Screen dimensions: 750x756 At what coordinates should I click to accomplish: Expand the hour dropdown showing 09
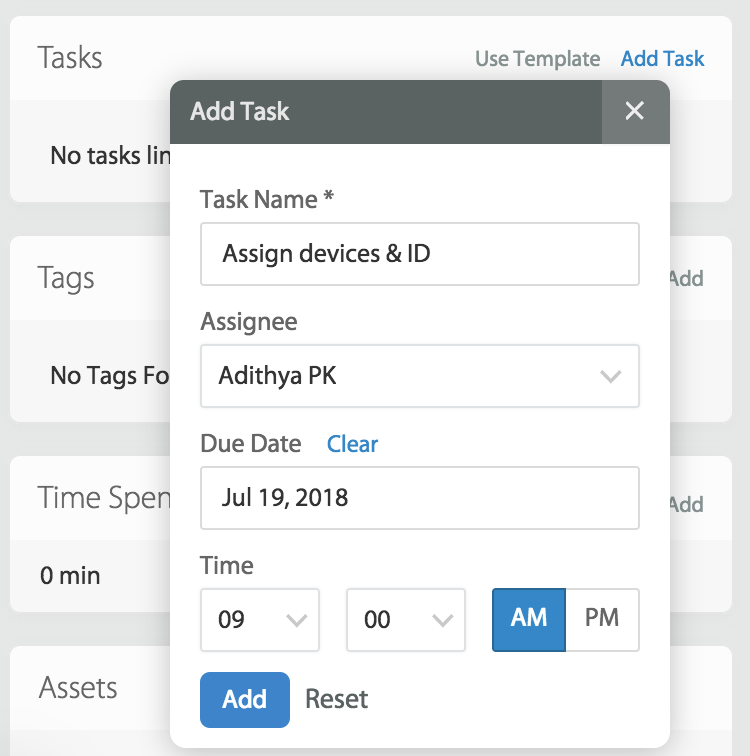(260, 620)
